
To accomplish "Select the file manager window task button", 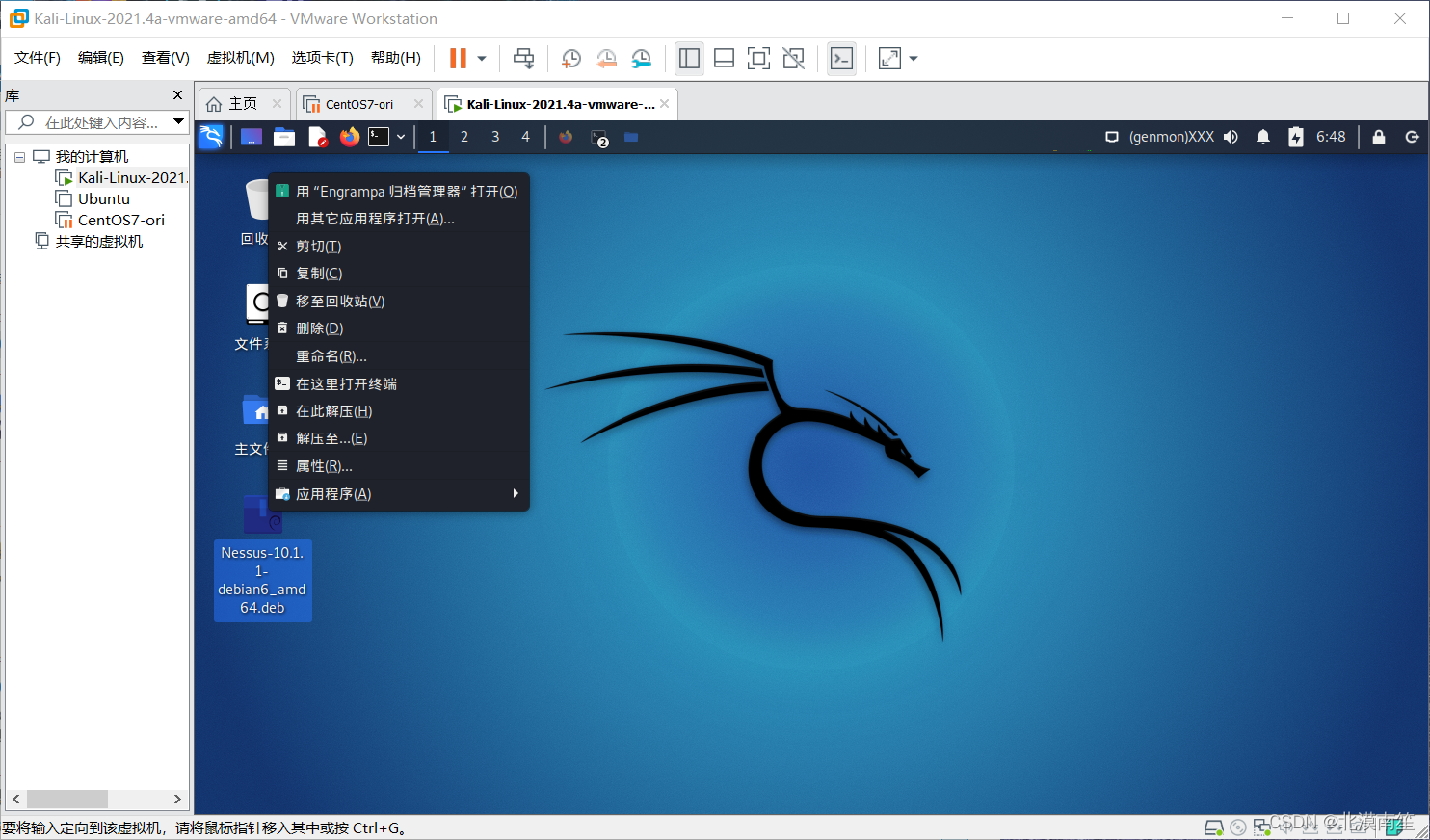I will tap(631, 137).
